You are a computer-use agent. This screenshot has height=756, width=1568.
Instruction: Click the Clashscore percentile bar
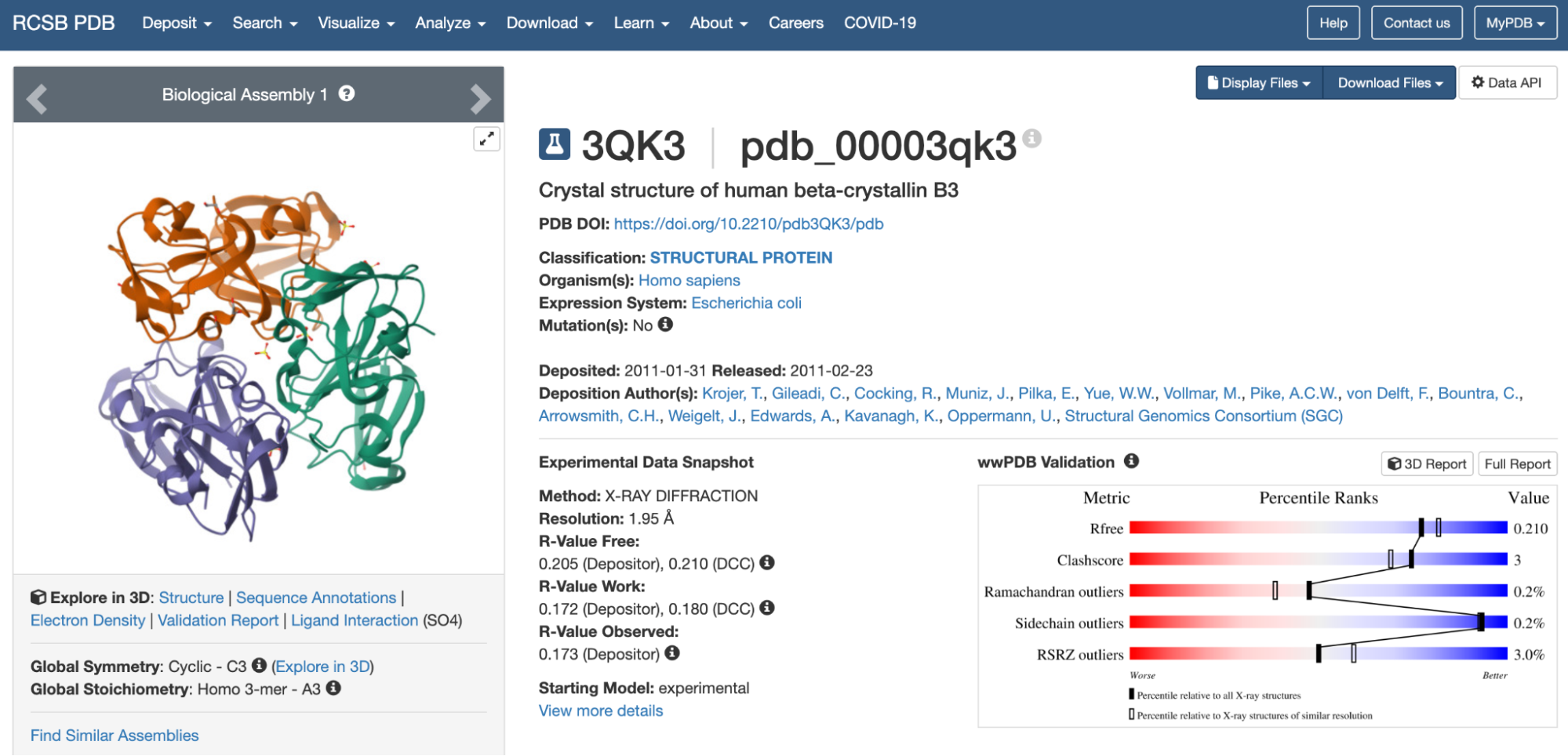[1319, 559]
